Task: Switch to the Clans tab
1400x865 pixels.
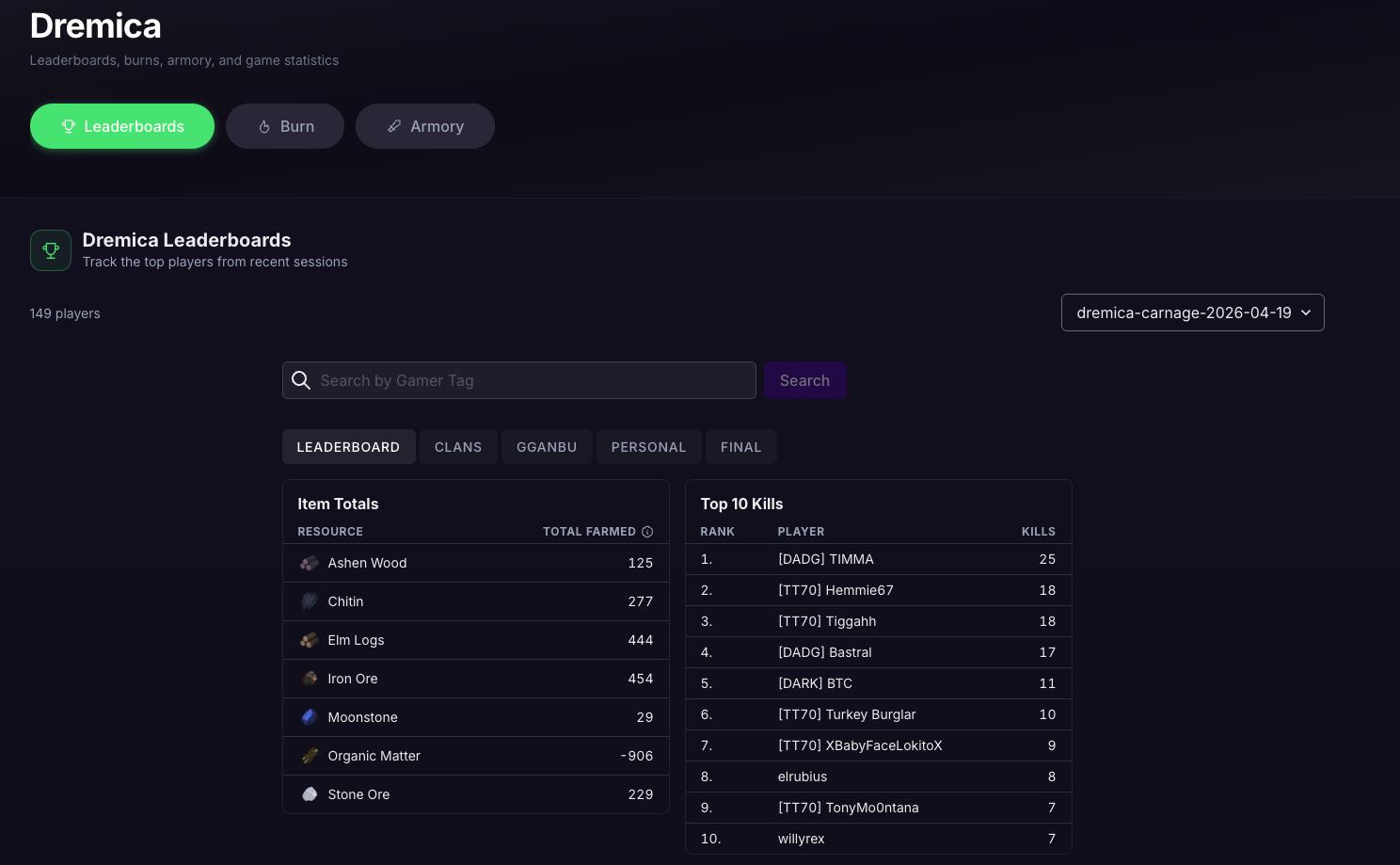Action: point(458,447)
